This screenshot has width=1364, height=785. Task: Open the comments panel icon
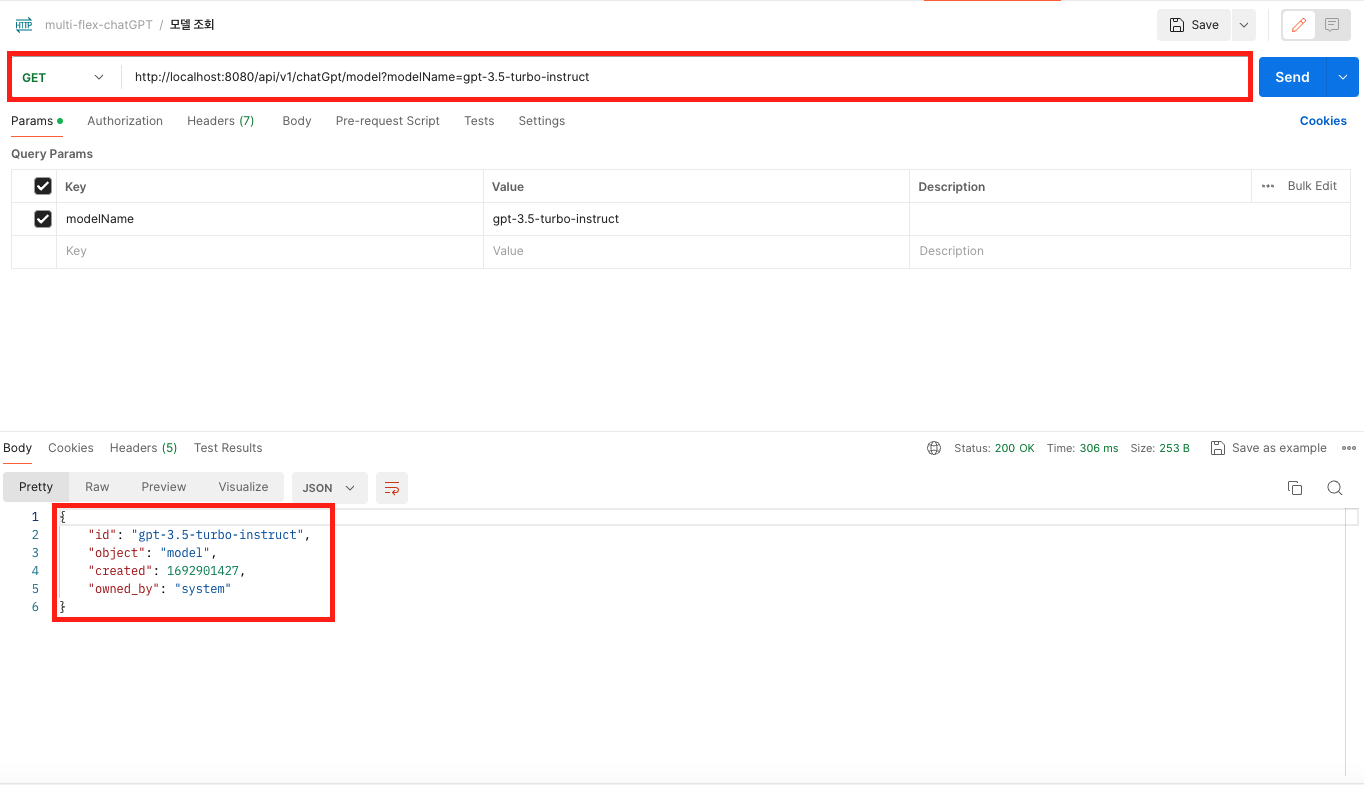(1332, 25)
